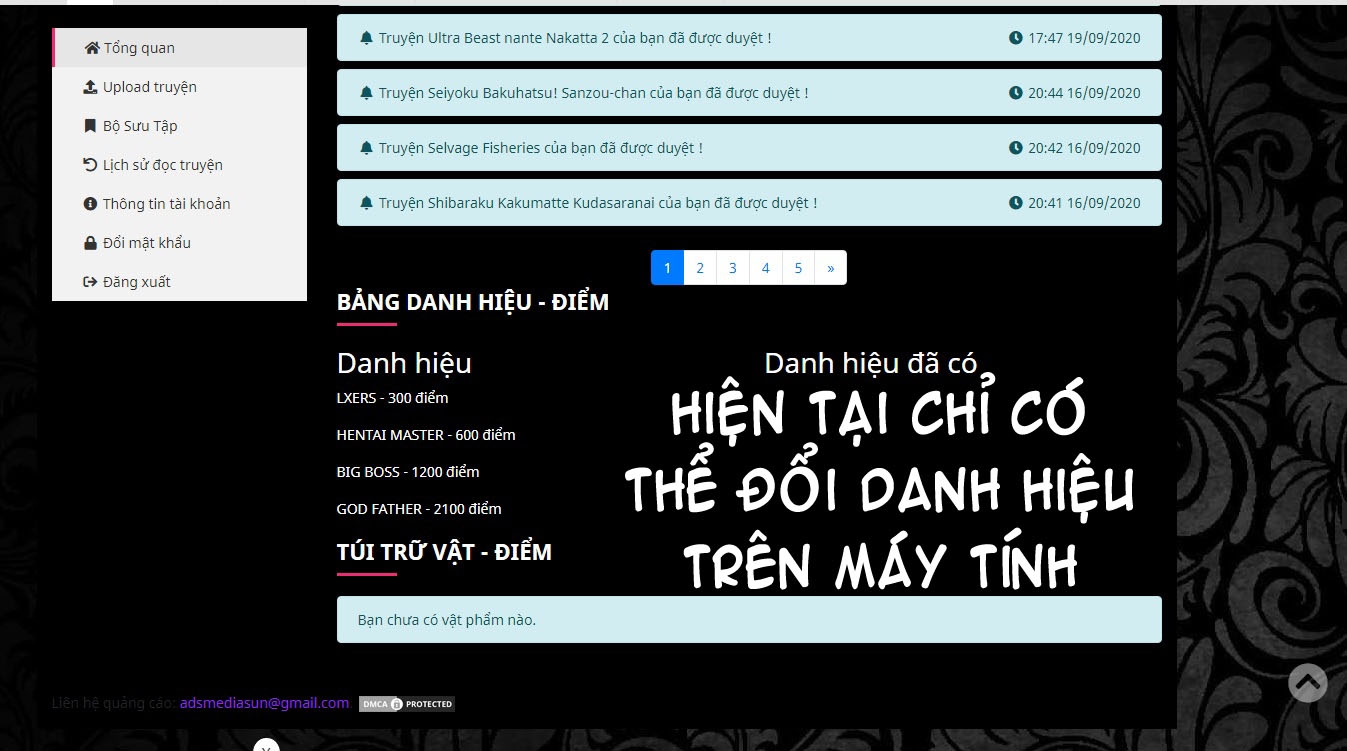Click the » next page control
This screenshot has height=751, width=1347.
(830, 267)
